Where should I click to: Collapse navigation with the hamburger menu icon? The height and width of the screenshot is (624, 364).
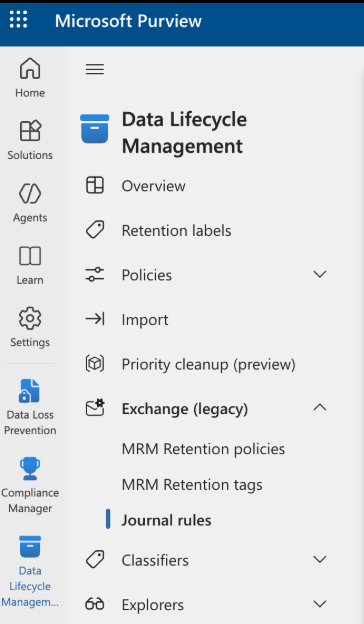95,69
